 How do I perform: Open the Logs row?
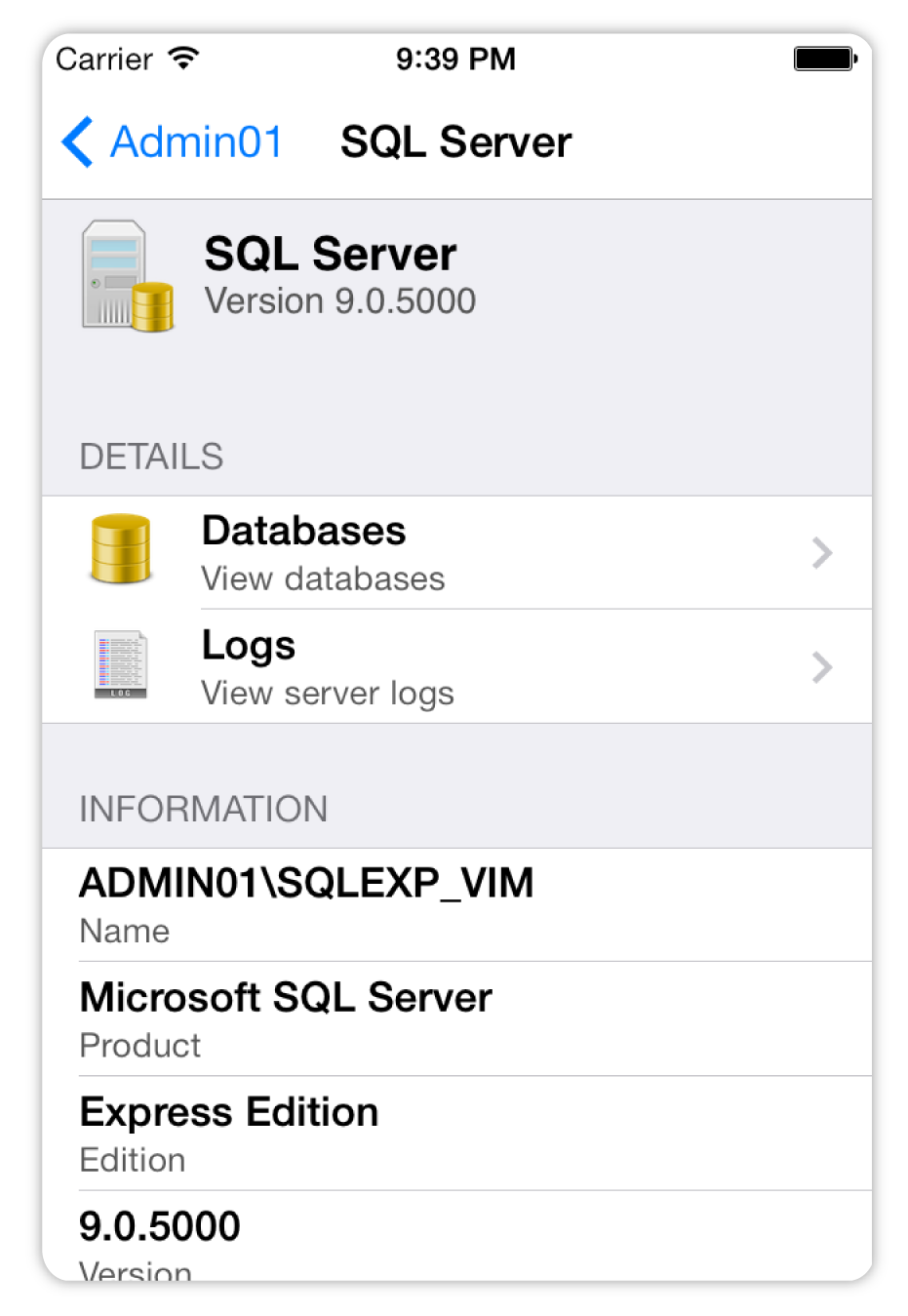tap(456, 667)
